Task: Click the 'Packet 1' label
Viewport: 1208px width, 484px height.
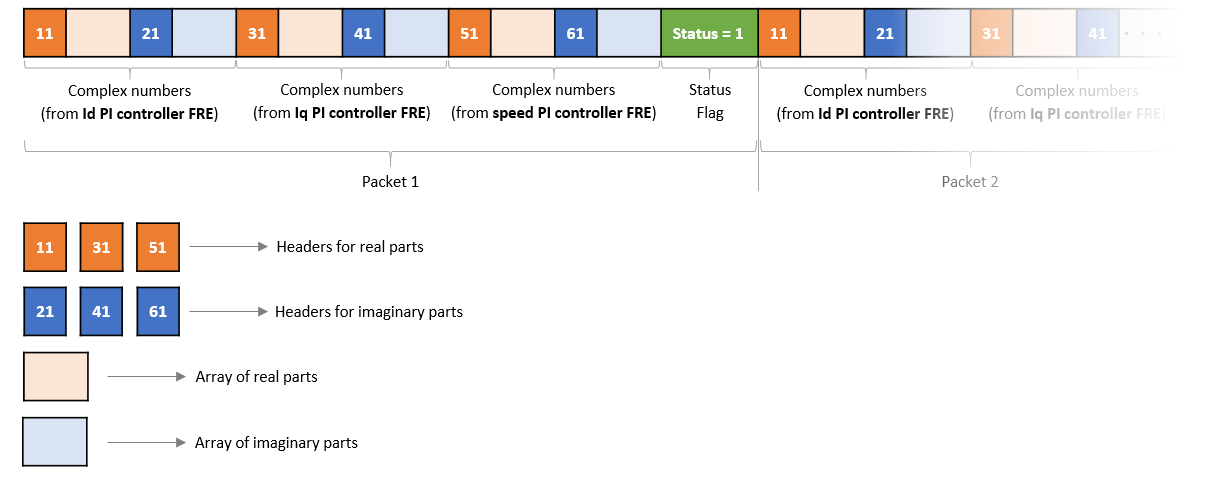Action: 390,182
